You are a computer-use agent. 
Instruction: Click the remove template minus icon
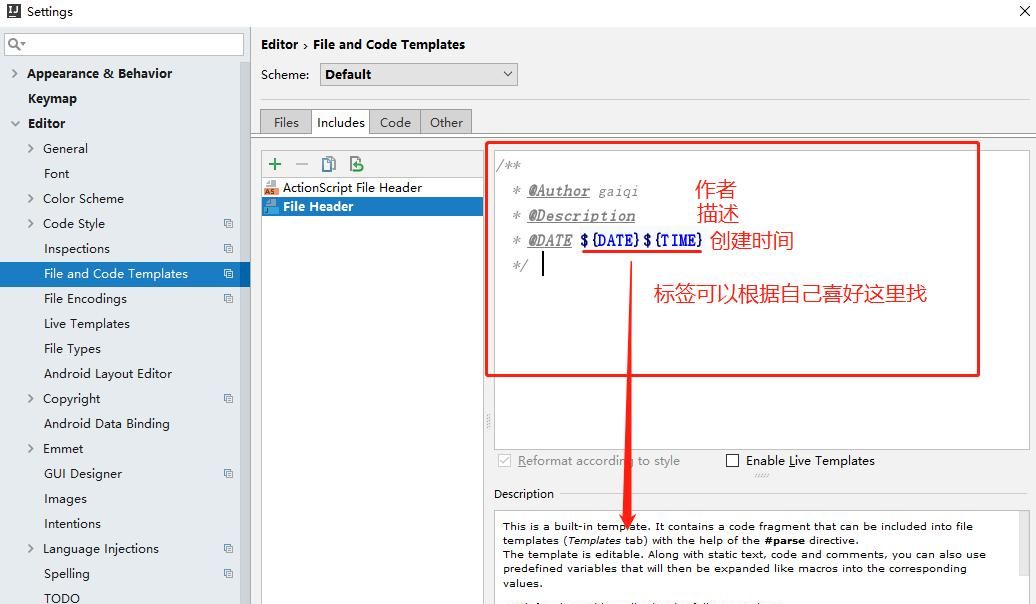point(302,164)
